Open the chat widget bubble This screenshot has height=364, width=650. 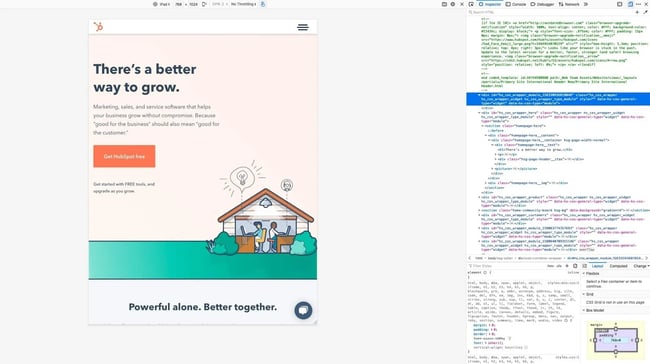303,310
